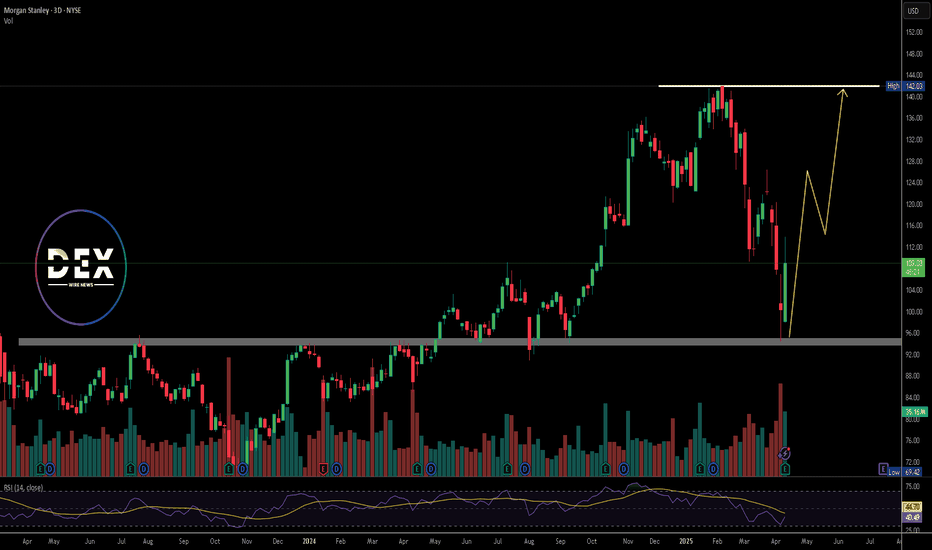This screenshot has width=932, height=550.
Task: Click the 35.16M volume value label
Action: point(914,411)
